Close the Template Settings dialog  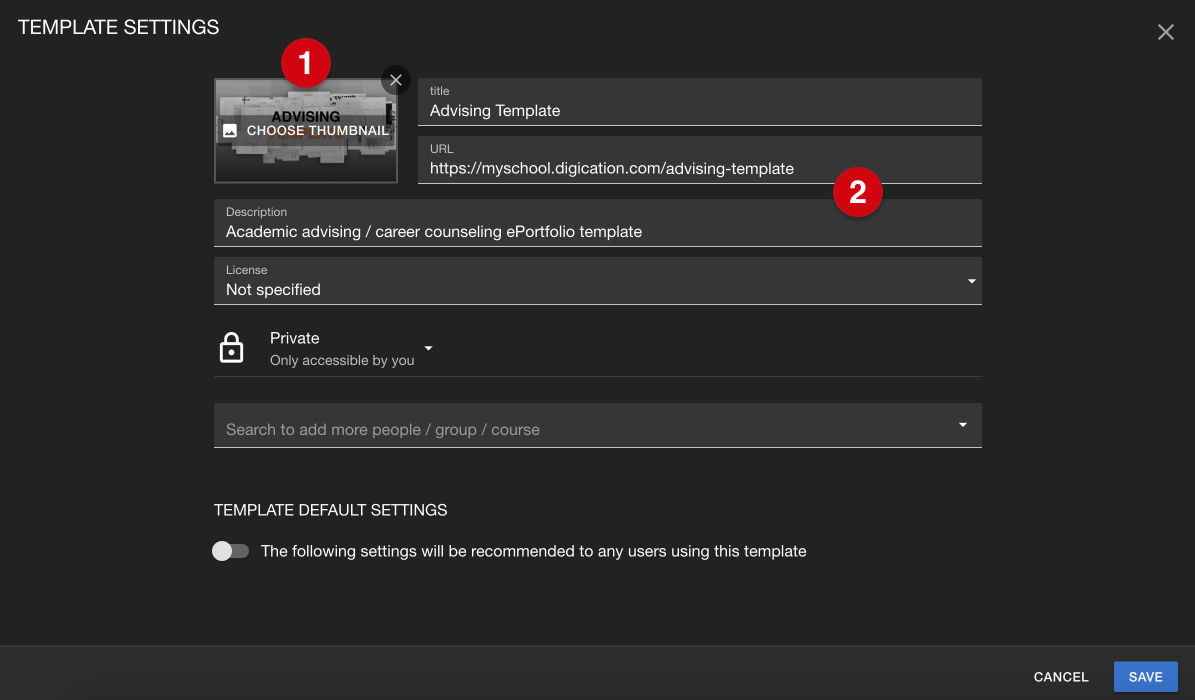click(x=1165, y=32)
